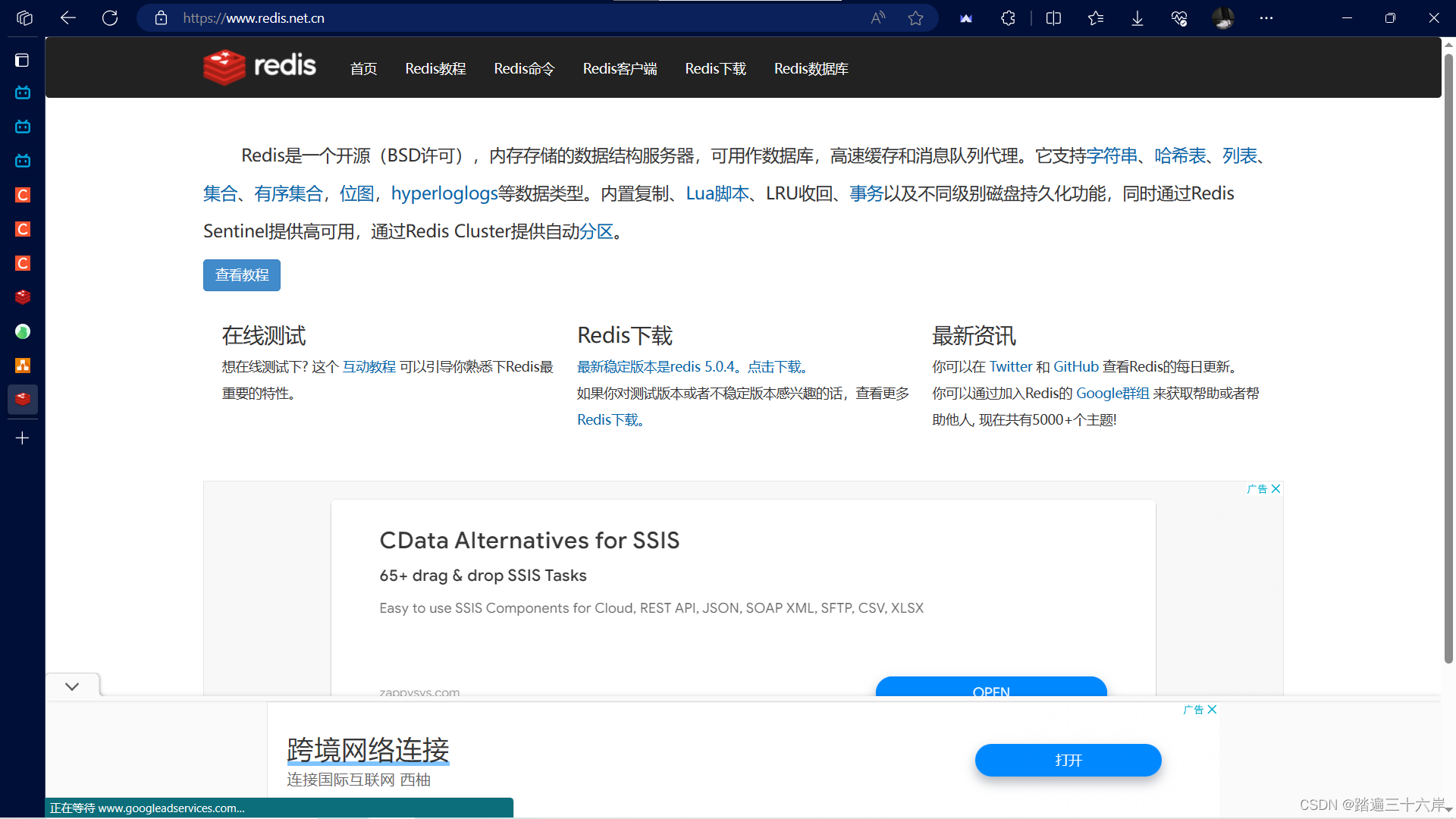Click the blue crown extension icon in toolbar

click(x=966, y=18)
